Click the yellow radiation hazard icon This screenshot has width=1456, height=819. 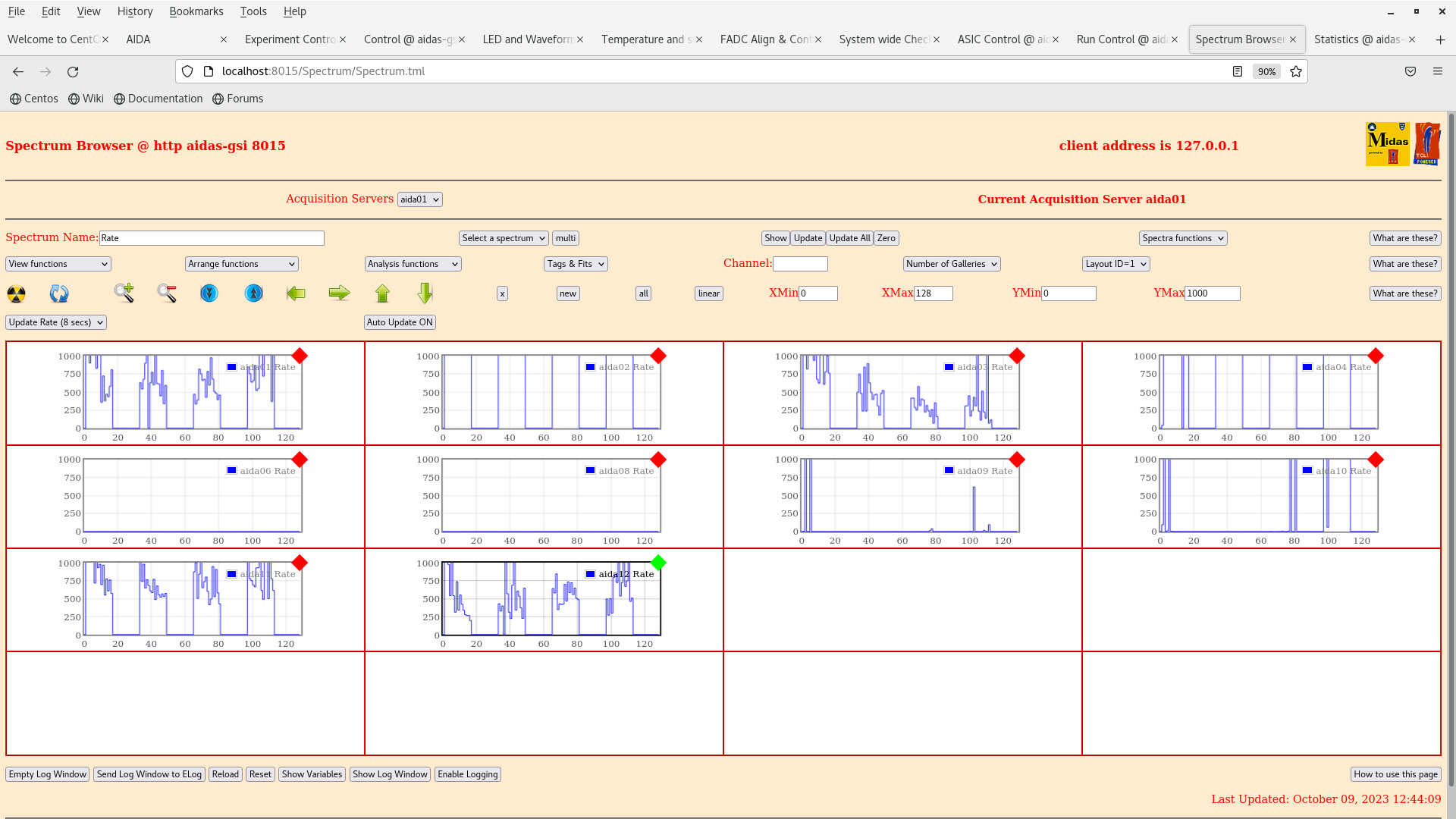pos(16,293)
